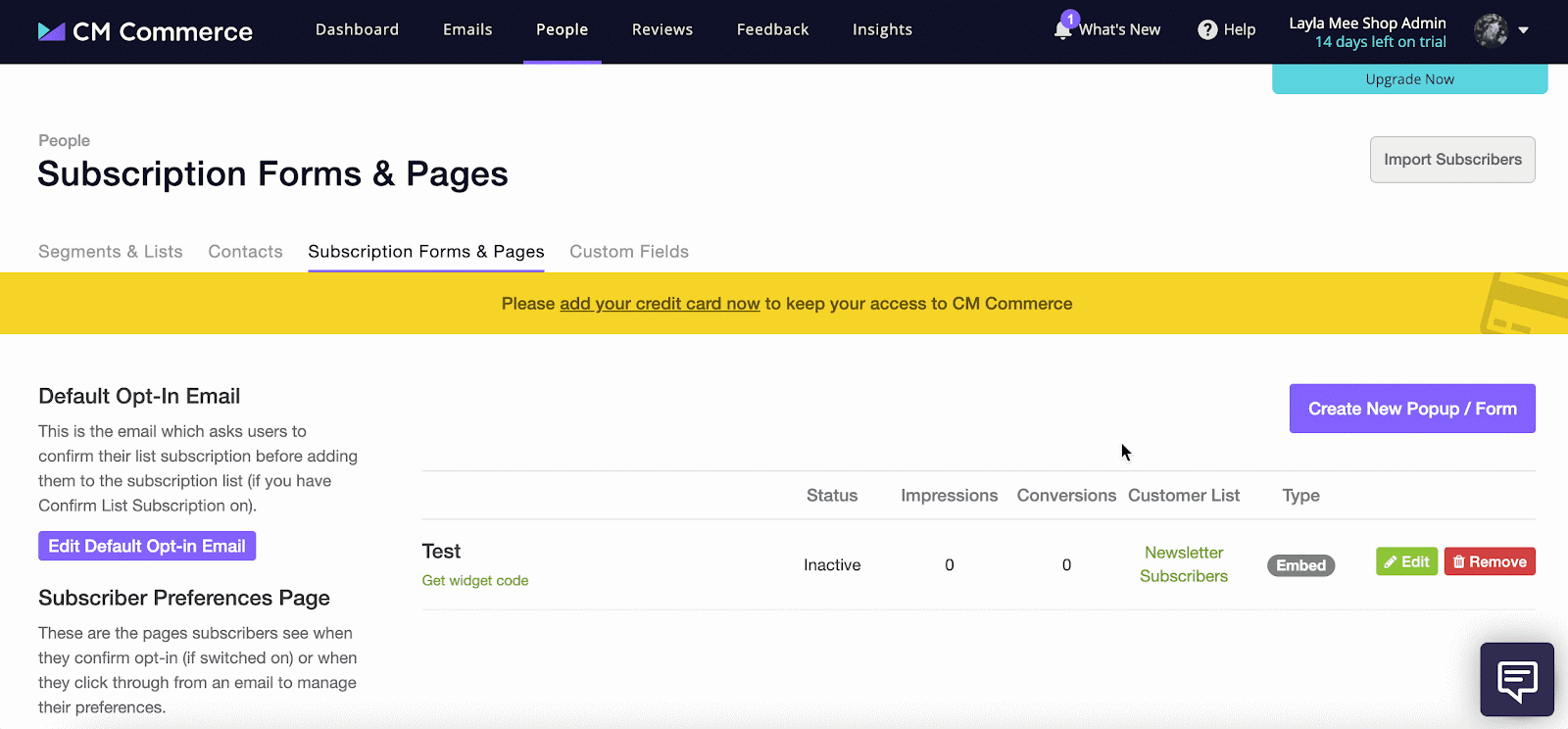Select Subscription Forms & Pages tab
Viewport: 1568px width, 729px height.
[x=426, y=252]
